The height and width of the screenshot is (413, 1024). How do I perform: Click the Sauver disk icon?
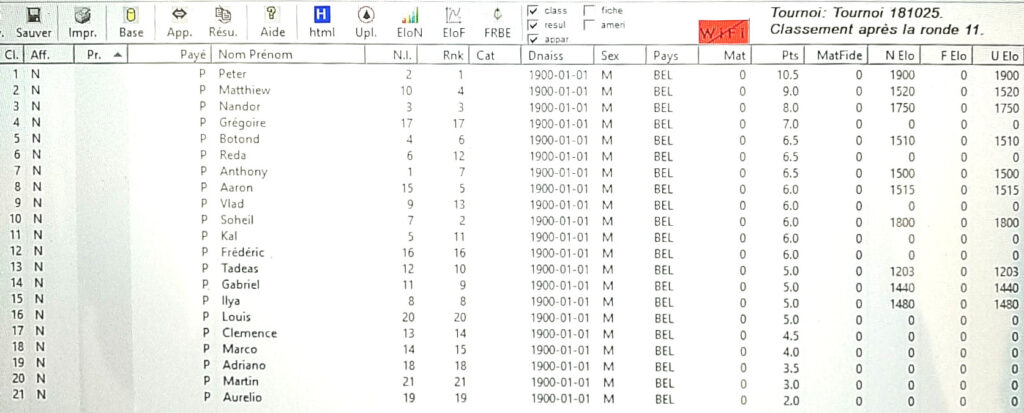(34, 16)
